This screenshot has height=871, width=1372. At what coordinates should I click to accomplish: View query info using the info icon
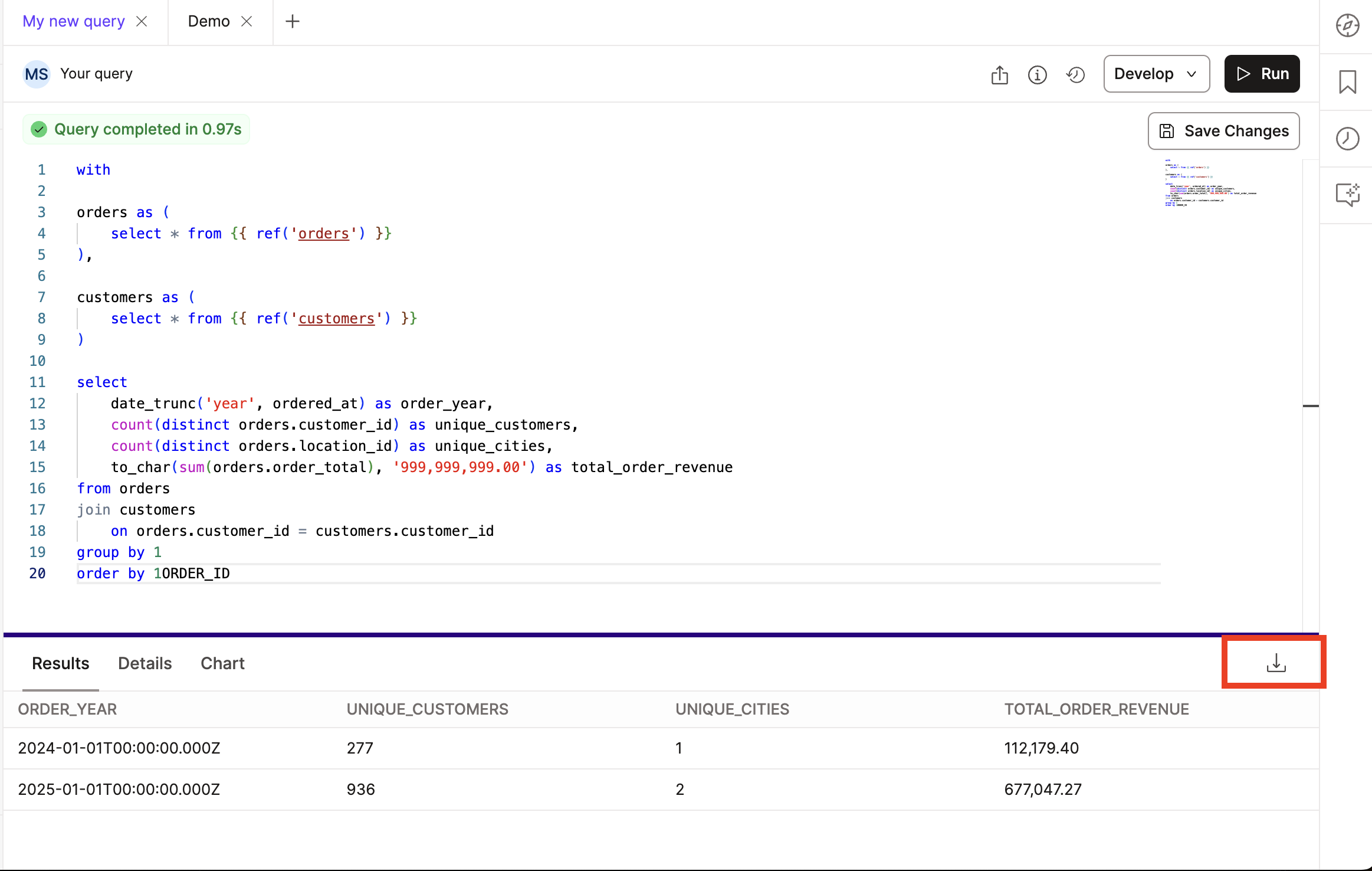pos(1036,74)
